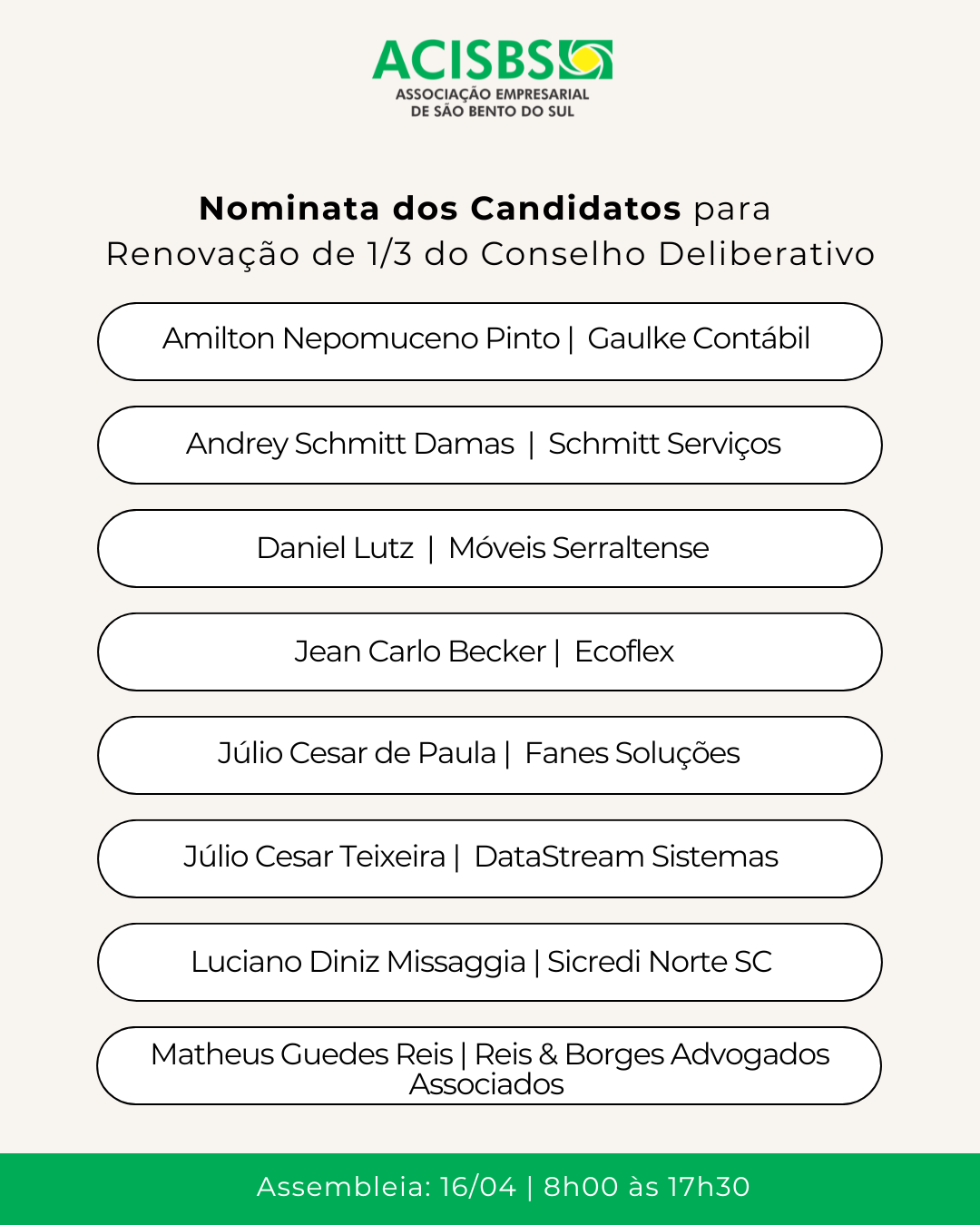Click the Renovação do Conselho Deliberativo subtitle

490,254
